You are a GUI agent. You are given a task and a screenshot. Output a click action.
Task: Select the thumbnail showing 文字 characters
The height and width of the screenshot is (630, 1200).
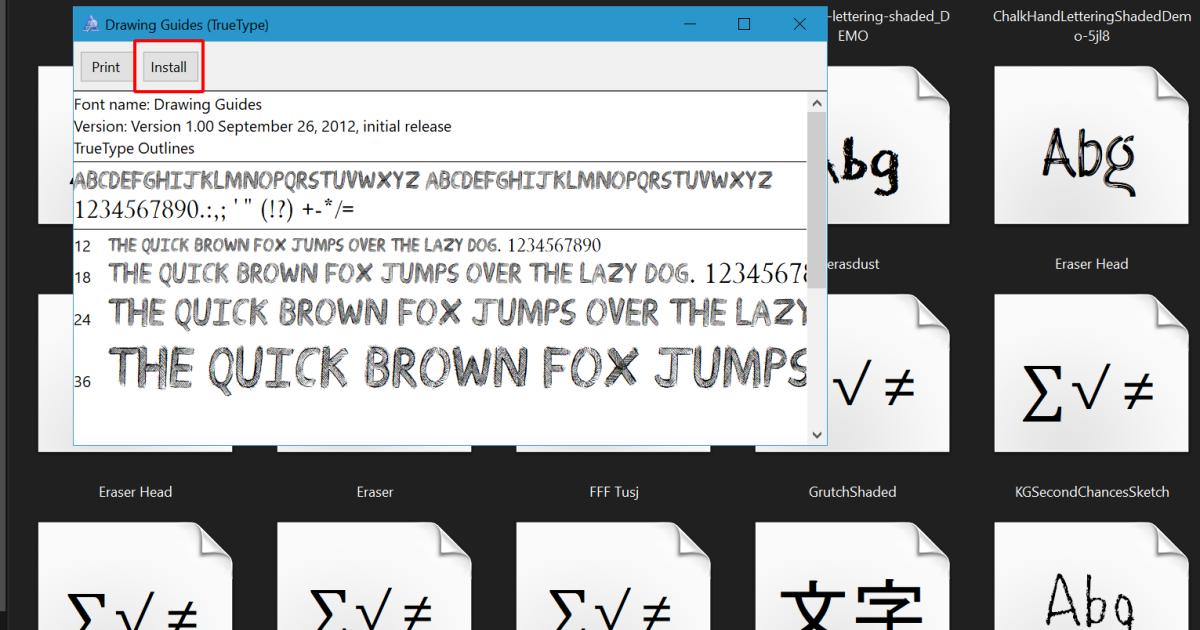click(x=853, y=585)
